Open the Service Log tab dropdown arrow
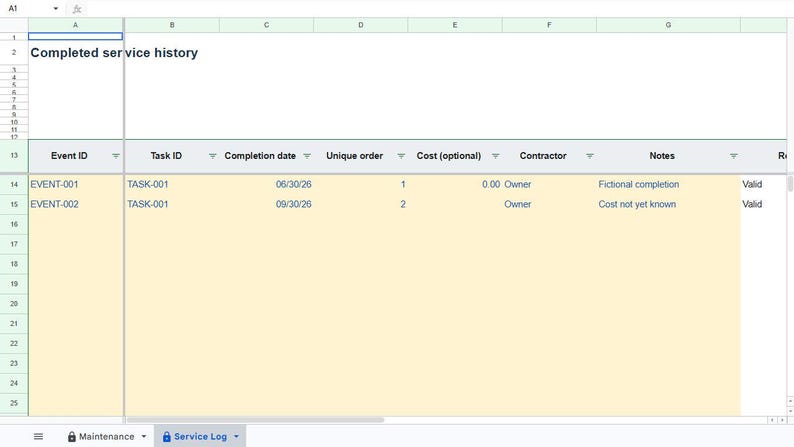Viewport: 794px width, 447px height. (236, 436)
